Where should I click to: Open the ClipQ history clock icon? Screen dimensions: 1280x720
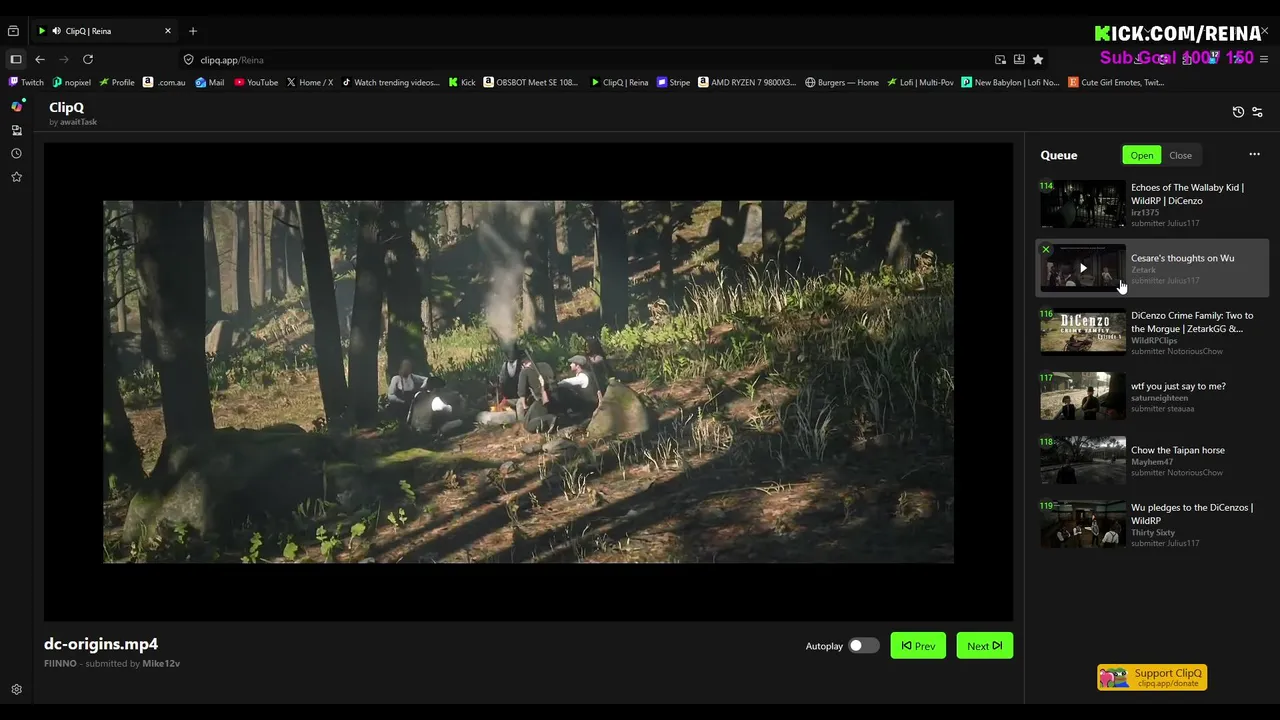click(1238, 112)
